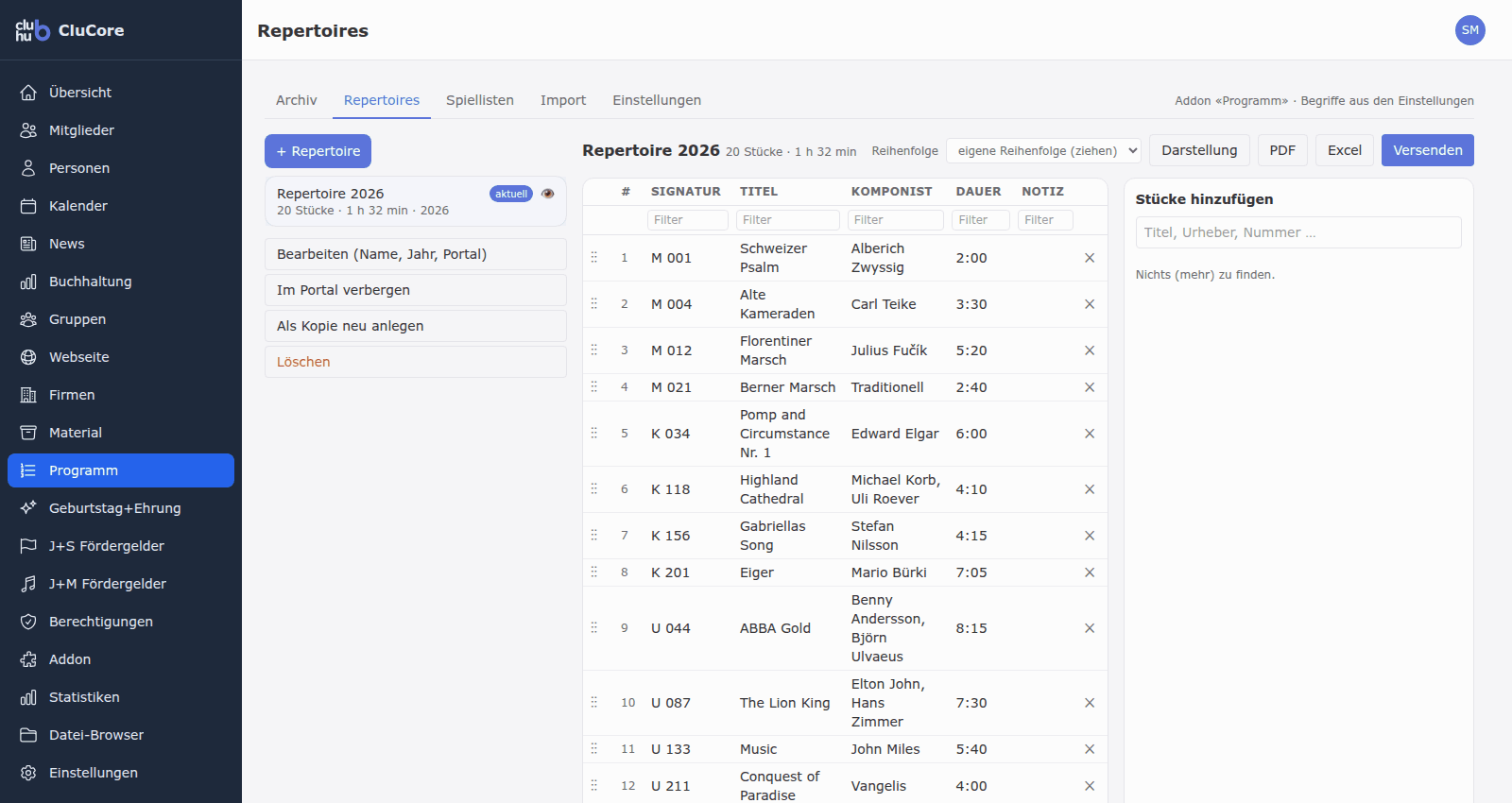Screen dimensions: 1512x803
Task: Click drag handle of Eiger row
Action: coord(594,572)
